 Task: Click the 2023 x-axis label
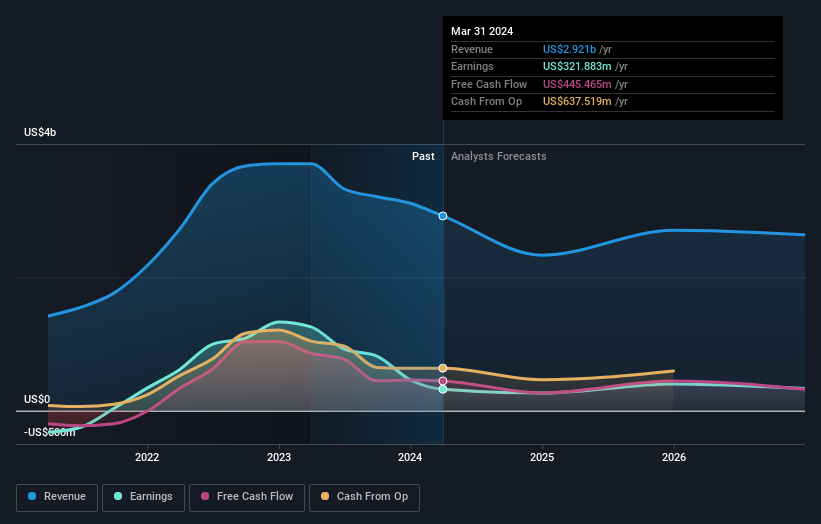(x=279, y=457)
